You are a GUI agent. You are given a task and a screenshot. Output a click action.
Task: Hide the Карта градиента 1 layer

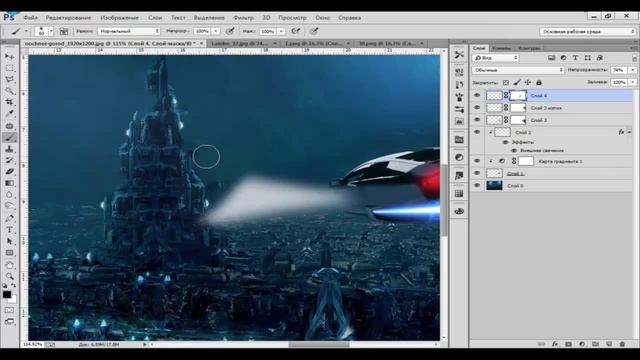477,161
